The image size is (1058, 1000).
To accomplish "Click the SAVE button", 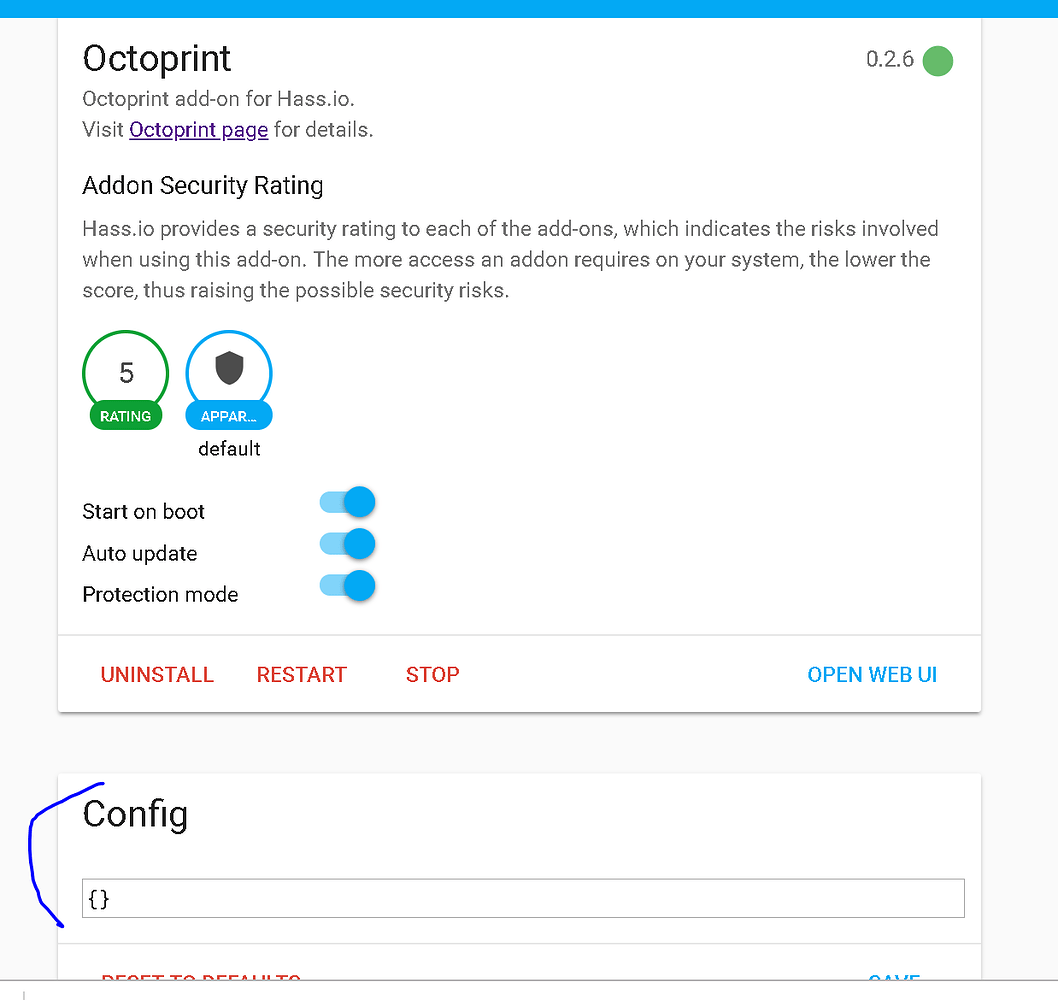I will (894, 981).
